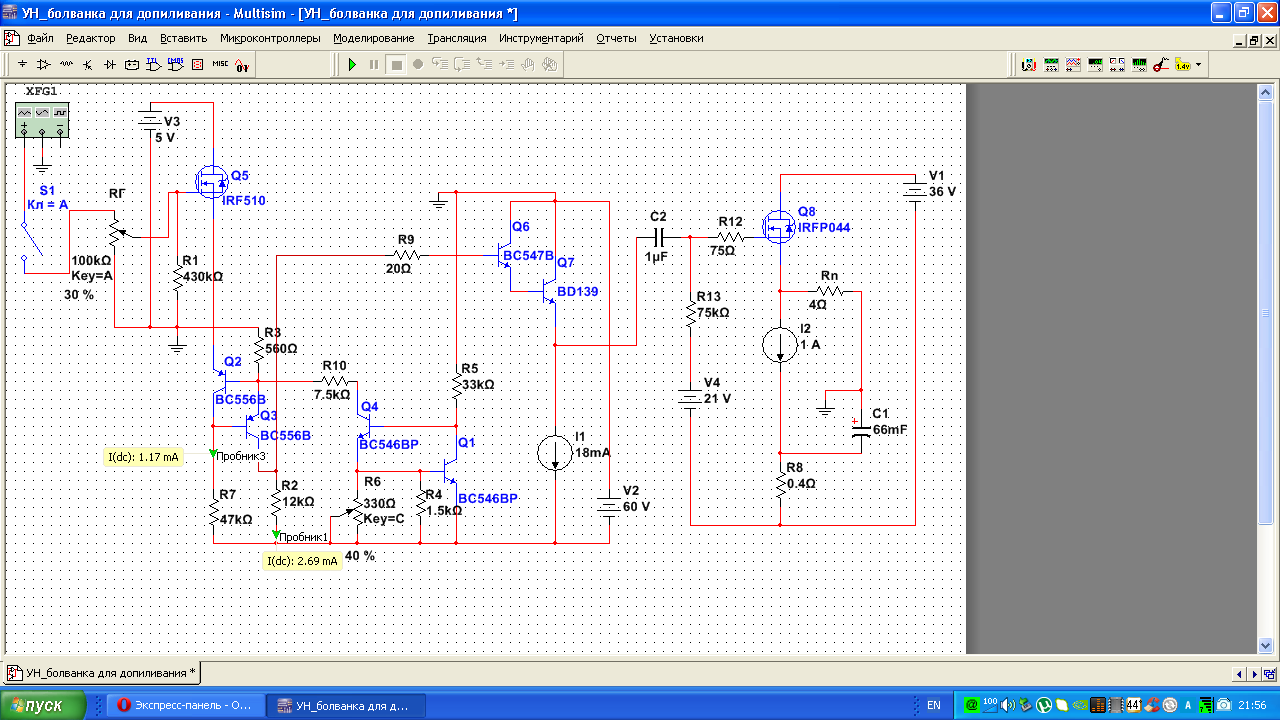Select the I1 18mA current source

tap(555, 453)
